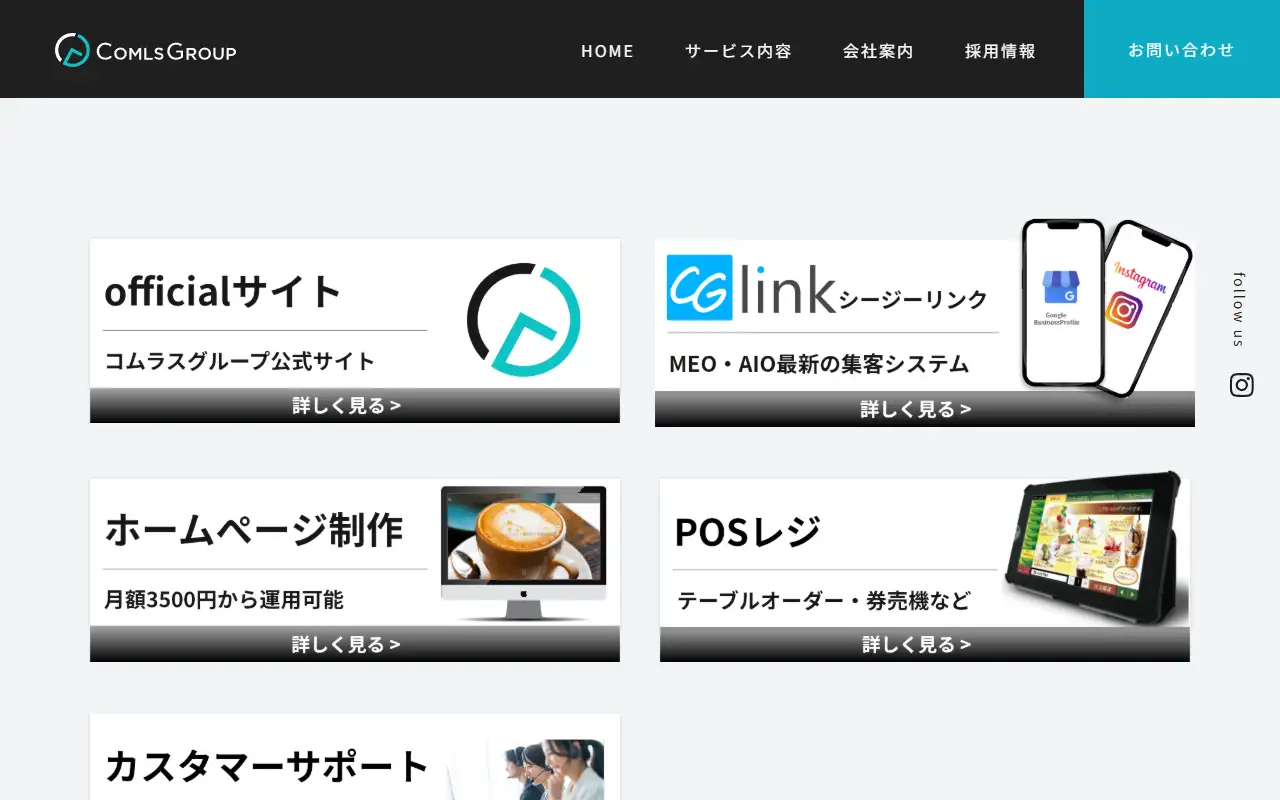Image resolution: width=1280 pixels, height=800 pixels.
Task: Click the Google Business Profile phone image
Action: (x=1062, y=303)
